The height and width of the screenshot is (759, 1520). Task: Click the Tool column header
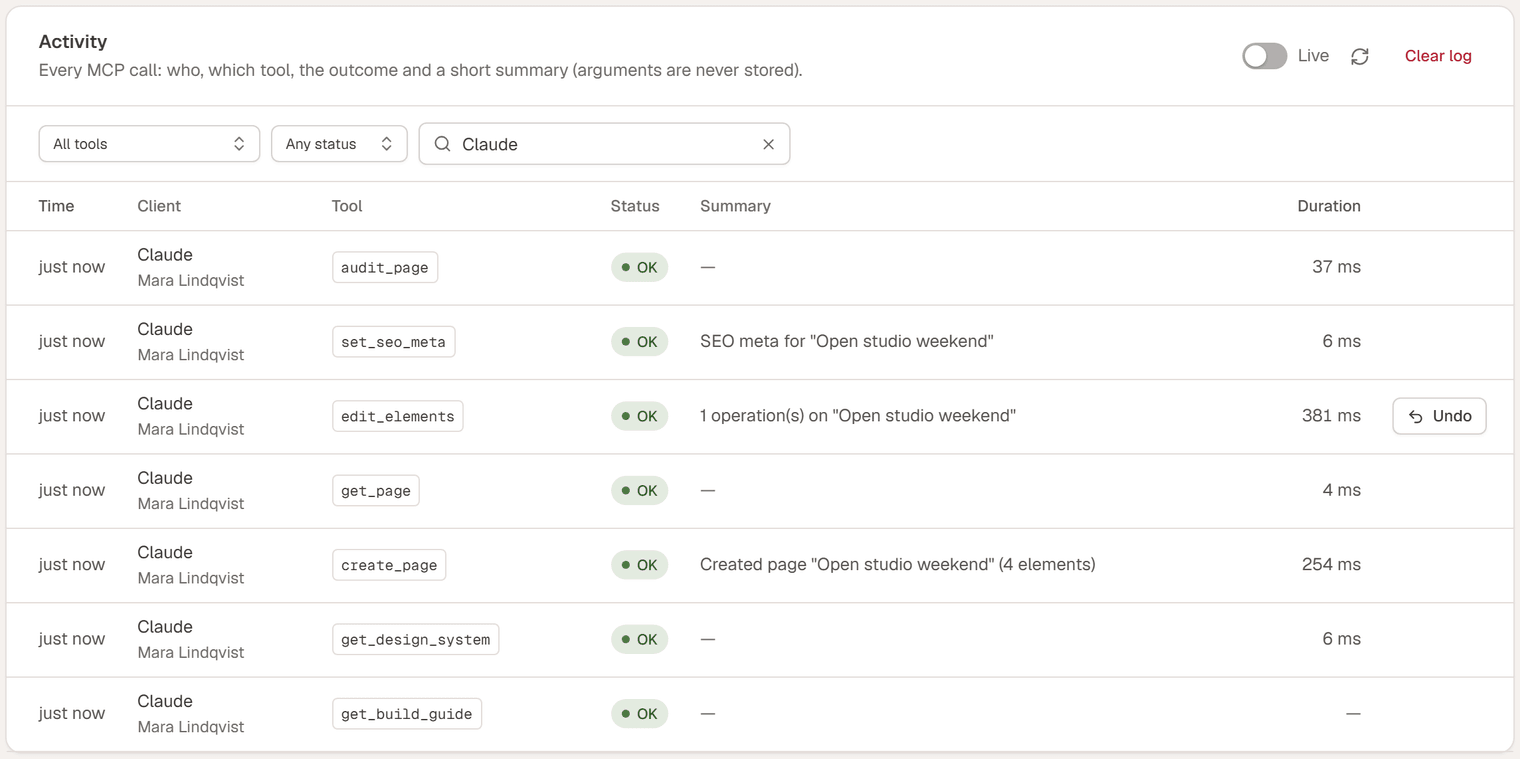[347, 206]
